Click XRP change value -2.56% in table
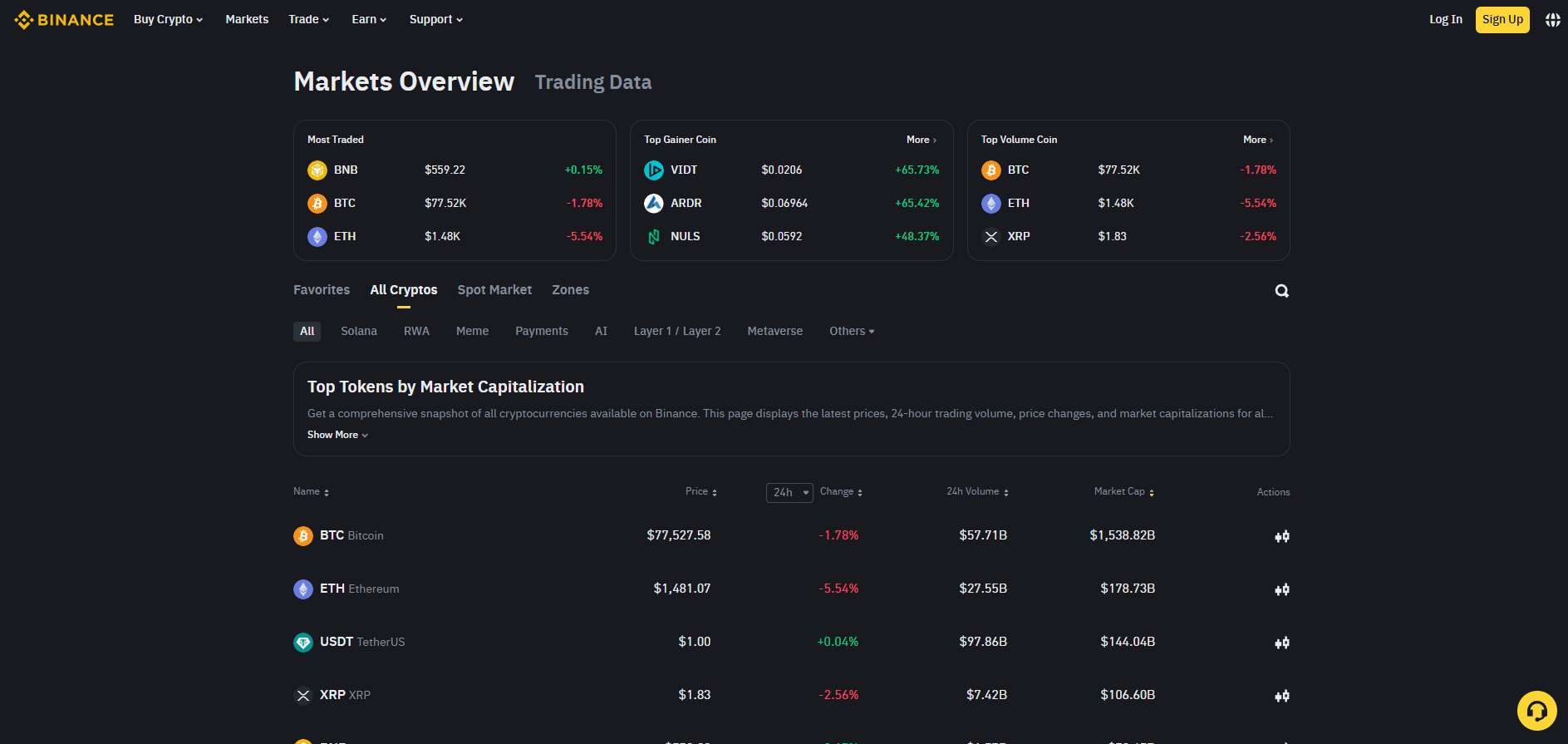This screenshot has height=744, width=1568. 838,695
